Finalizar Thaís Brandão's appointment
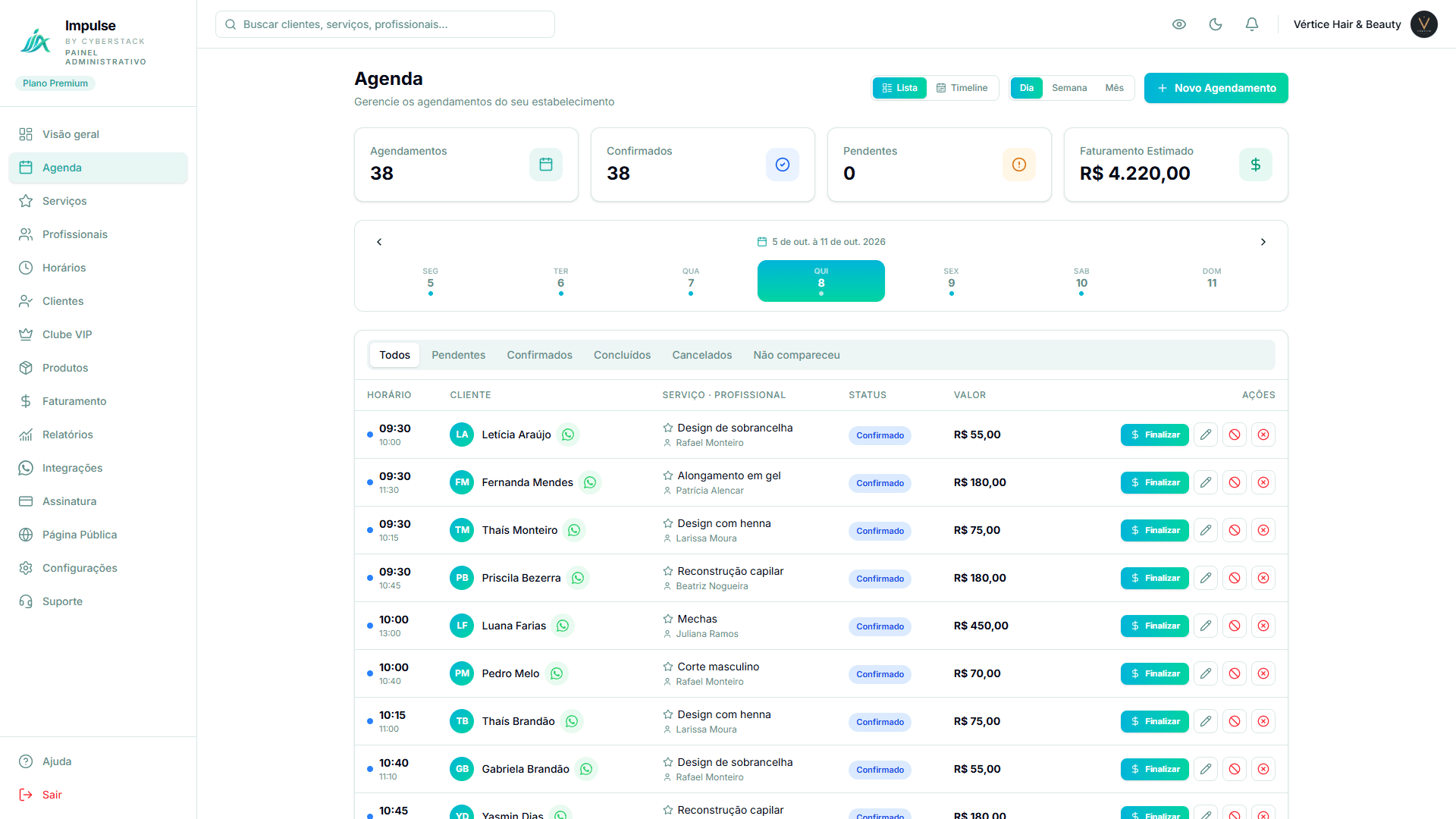Screen dimensions: 1456x819 pyautogui.click(x=1154, y=721)
